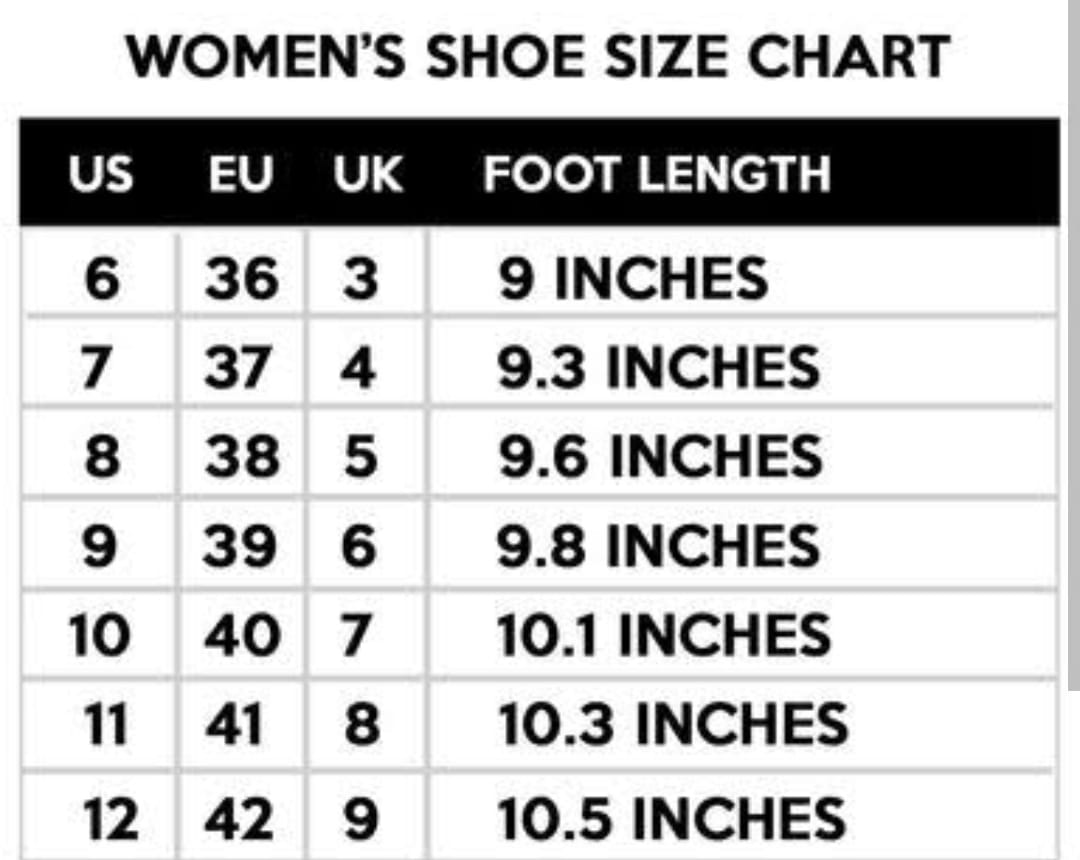Screen dimensions: 1080x860
Task: Select the EU column header
Action: [241, 173]
